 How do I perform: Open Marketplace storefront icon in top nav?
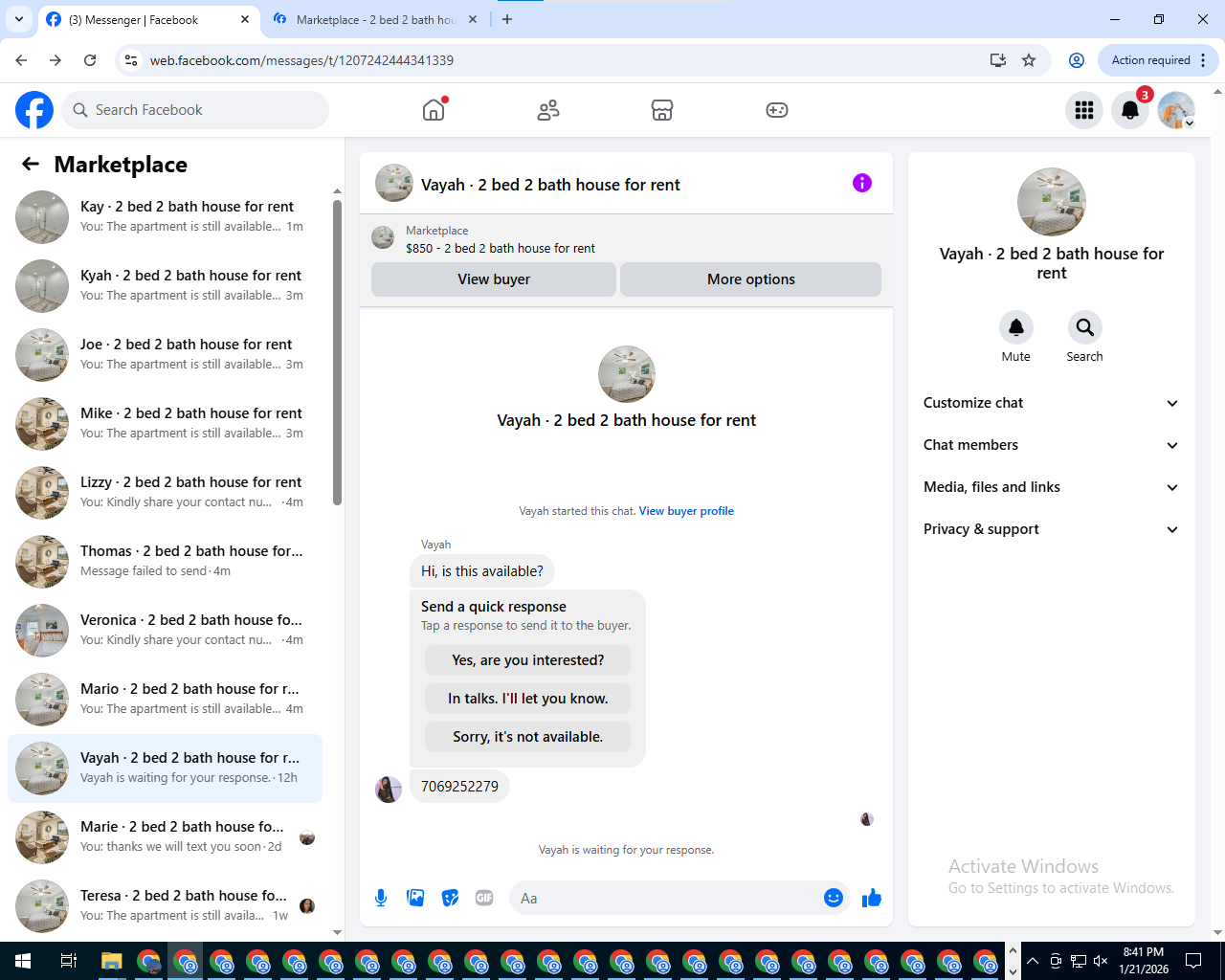[x=662, y=110]
